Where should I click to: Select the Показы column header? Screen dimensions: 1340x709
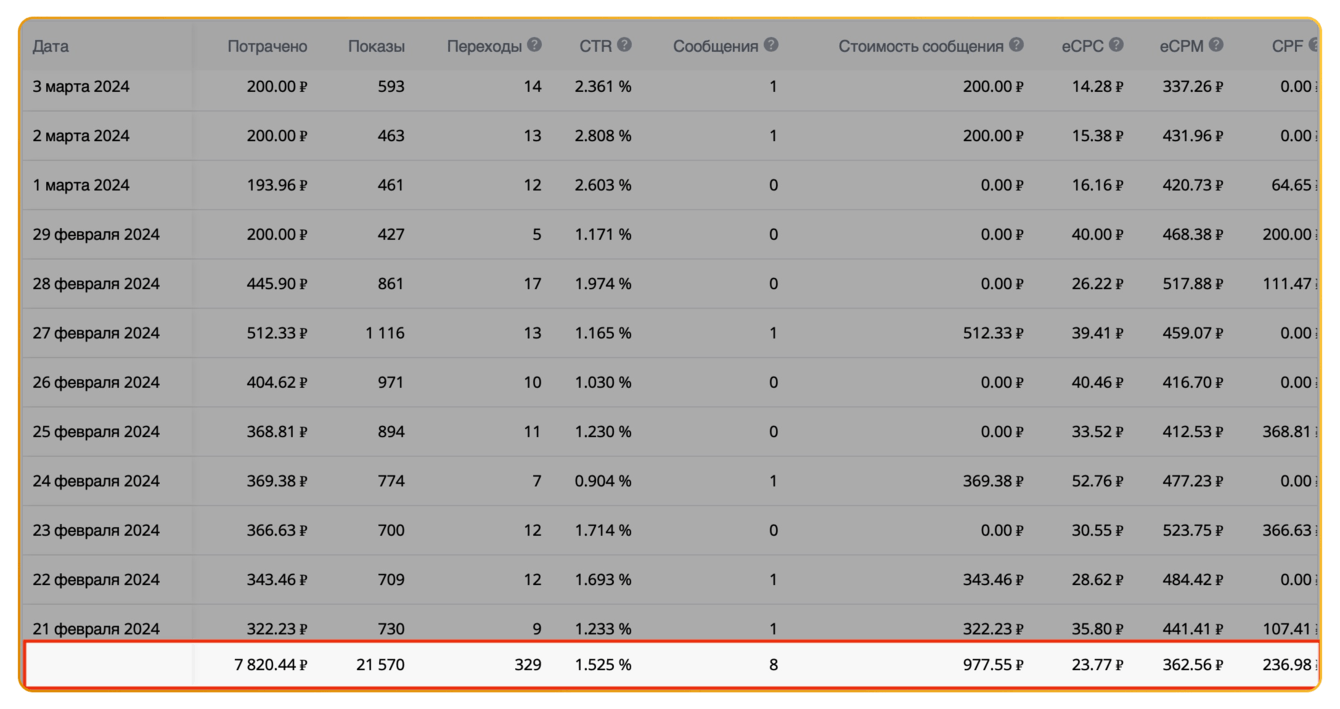point(376,46)
